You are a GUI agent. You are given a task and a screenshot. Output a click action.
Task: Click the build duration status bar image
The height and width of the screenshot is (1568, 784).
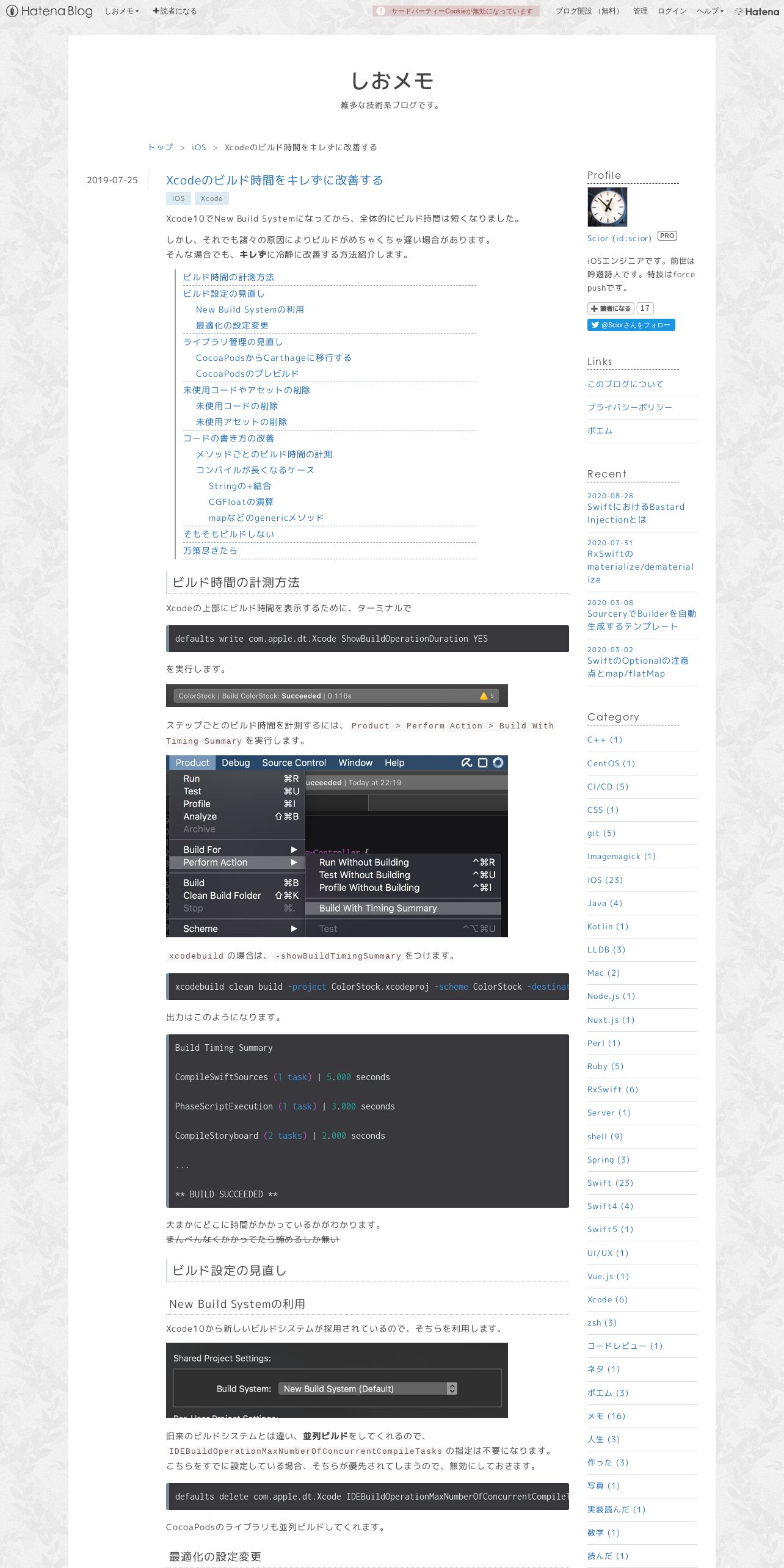click(x=337, y=695)
